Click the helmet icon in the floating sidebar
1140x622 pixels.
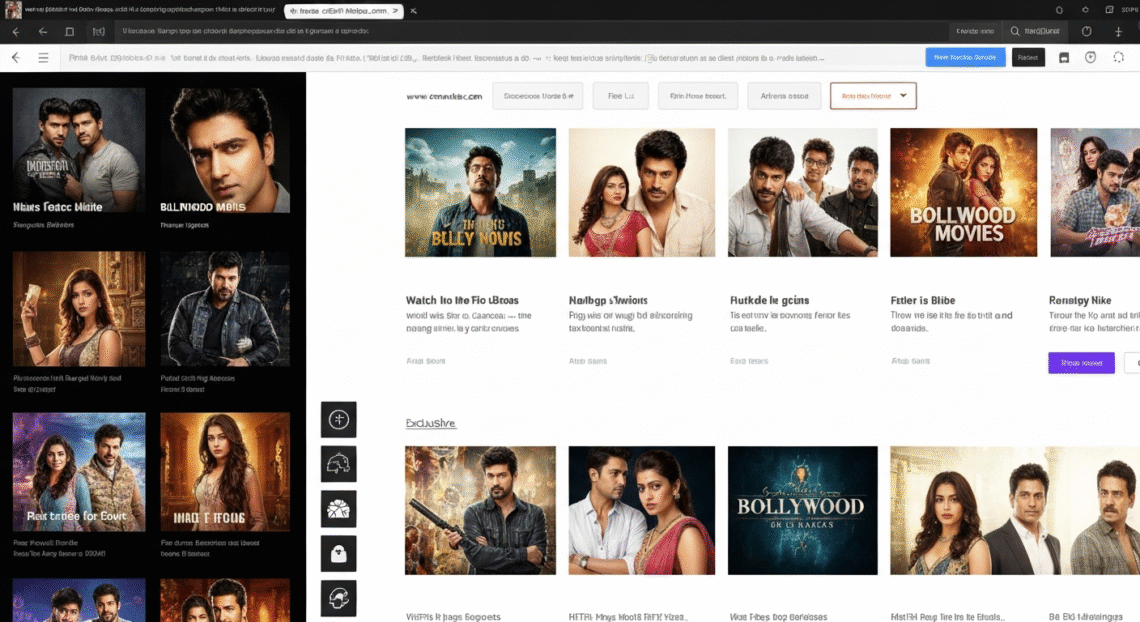pos(338,463)
